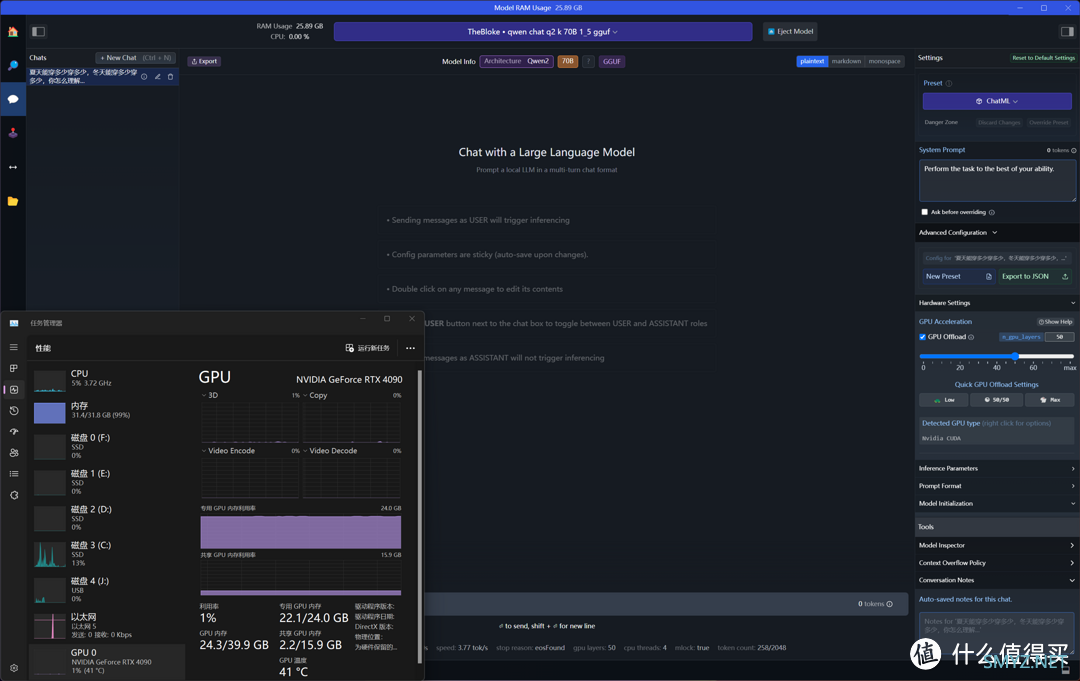The image size is (1080, 681).
Task: Switch message display to markdown
Action: [x=846, y=61]
